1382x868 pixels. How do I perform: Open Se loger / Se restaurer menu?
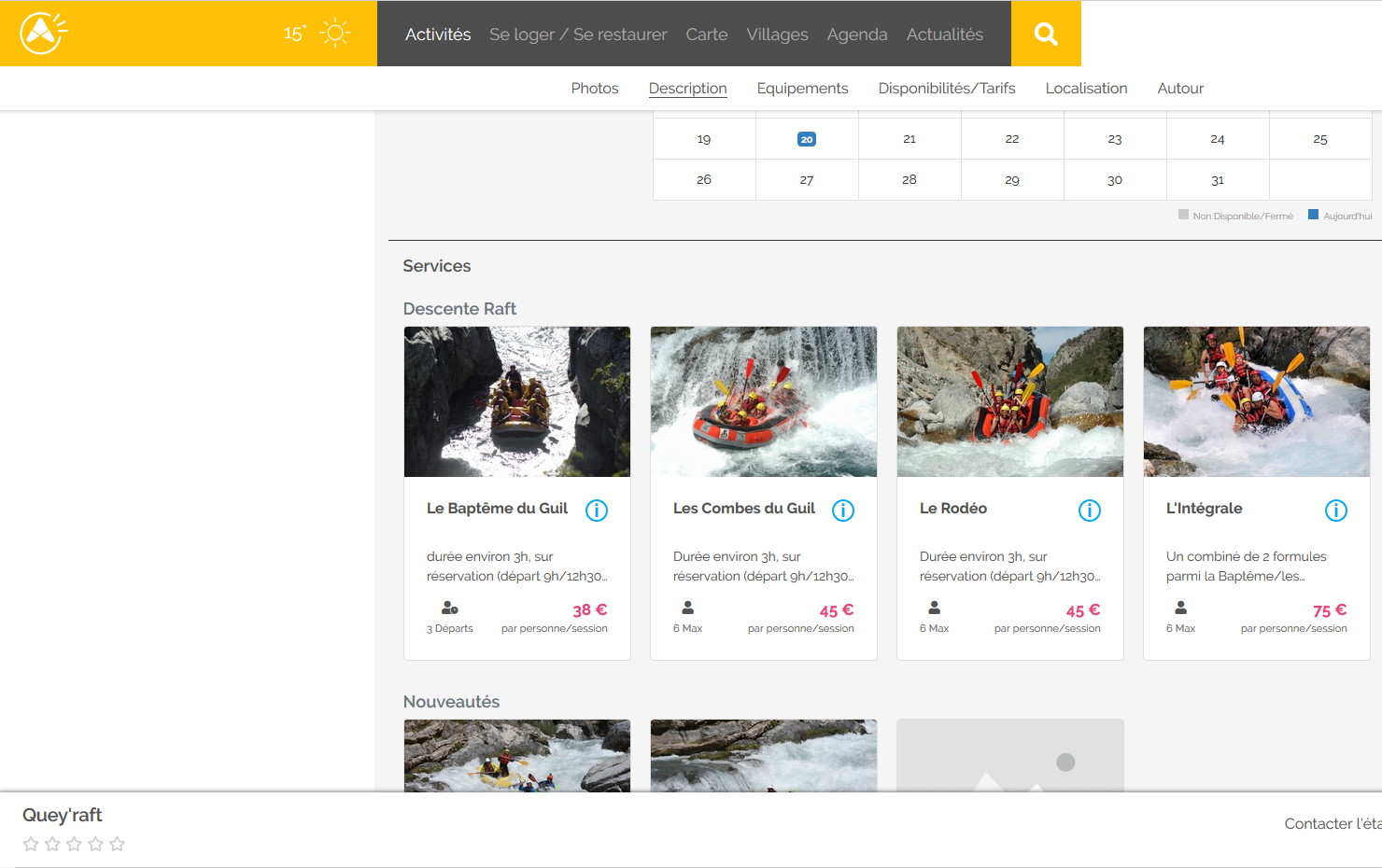pyautogui.click(x=578, y=35)
